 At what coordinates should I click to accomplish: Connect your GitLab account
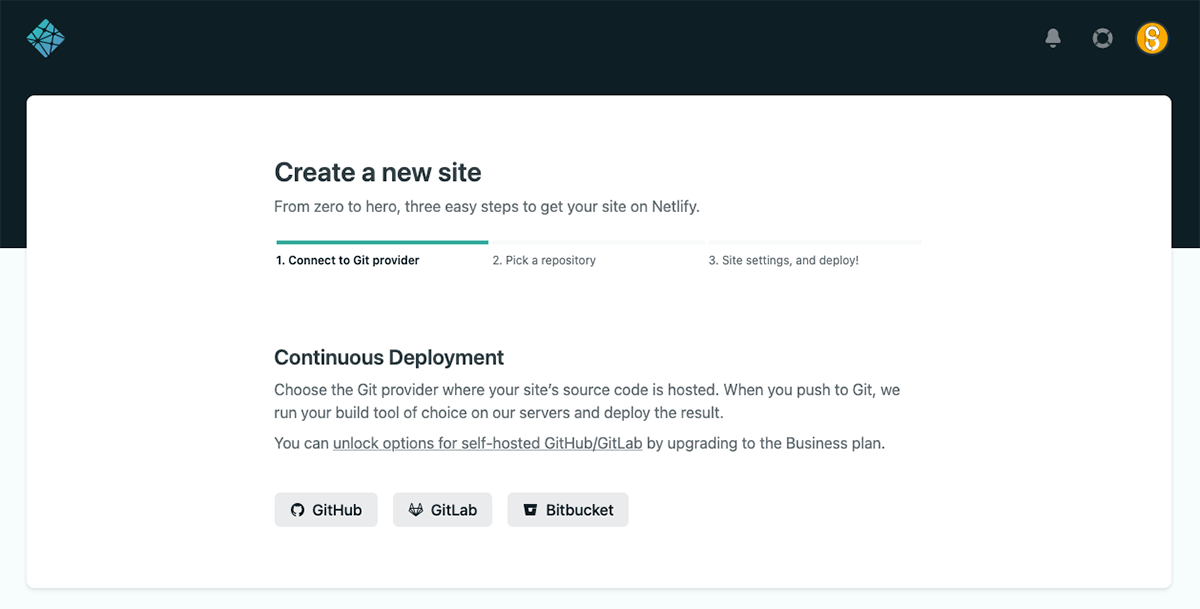click(442, 509)
